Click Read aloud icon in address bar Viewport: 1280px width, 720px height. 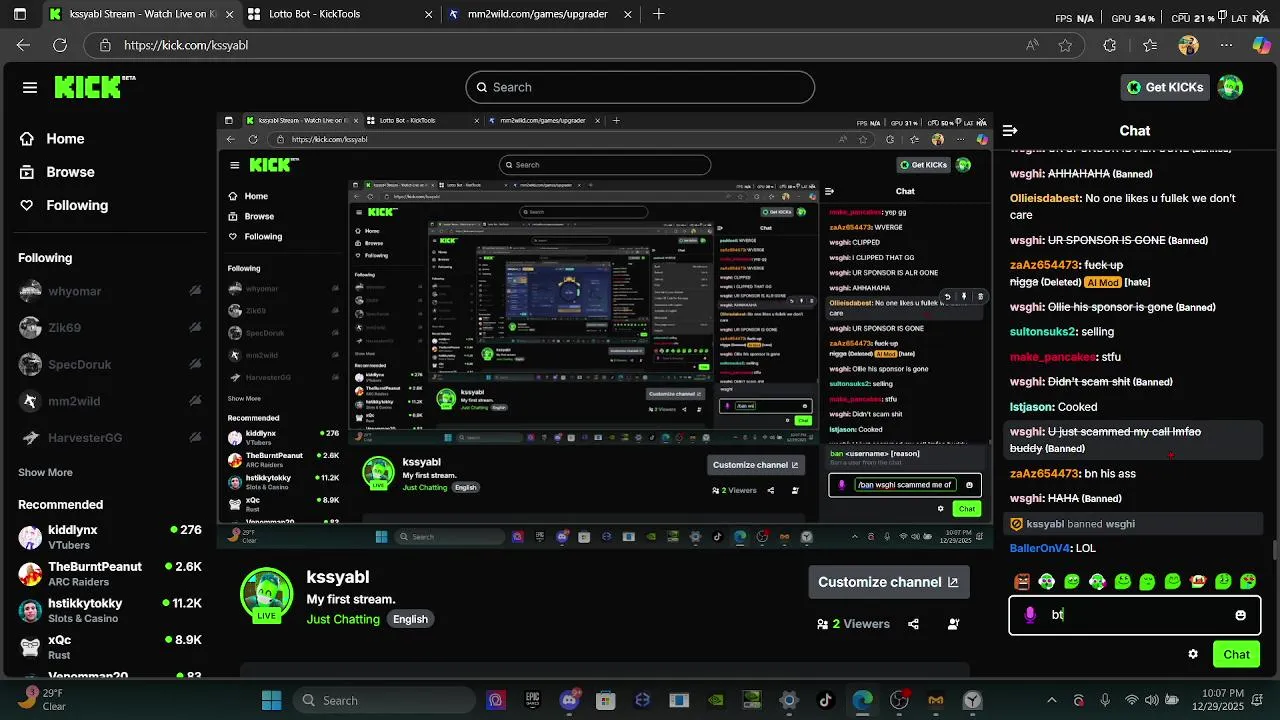(1032, 45)
